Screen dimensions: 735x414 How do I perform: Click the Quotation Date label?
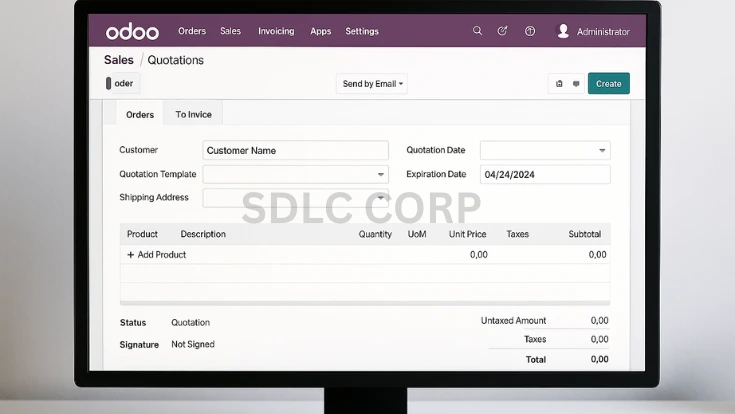(435, 150)
